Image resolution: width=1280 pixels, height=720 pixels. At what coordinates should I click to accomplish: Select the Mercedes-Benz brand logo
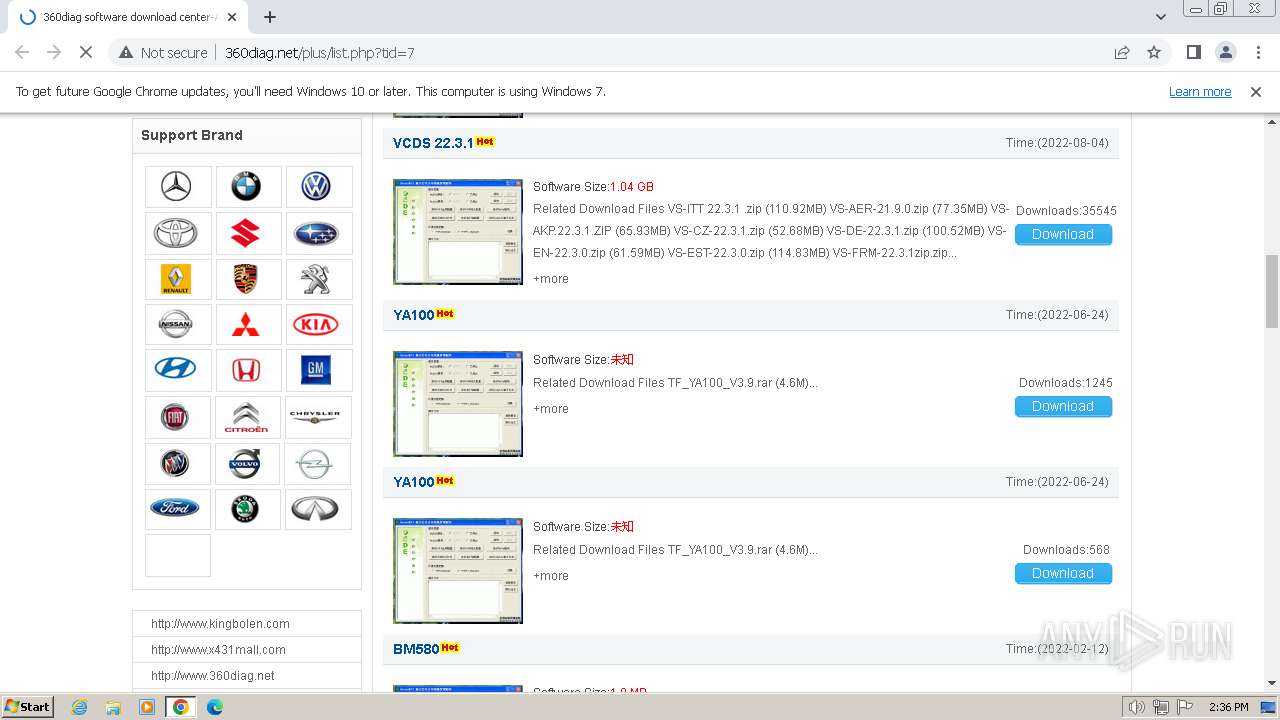pos(178,186)
